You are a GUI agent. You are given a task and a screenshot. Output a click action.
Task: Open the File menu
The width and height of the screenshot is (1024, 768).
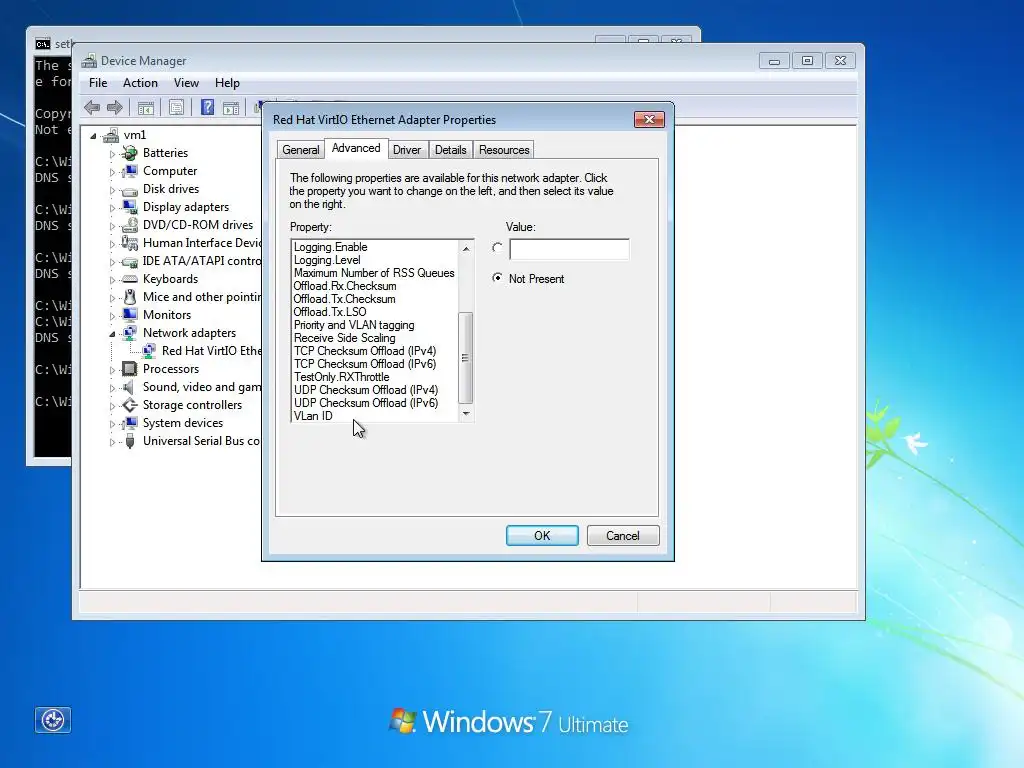coord(98,83)
